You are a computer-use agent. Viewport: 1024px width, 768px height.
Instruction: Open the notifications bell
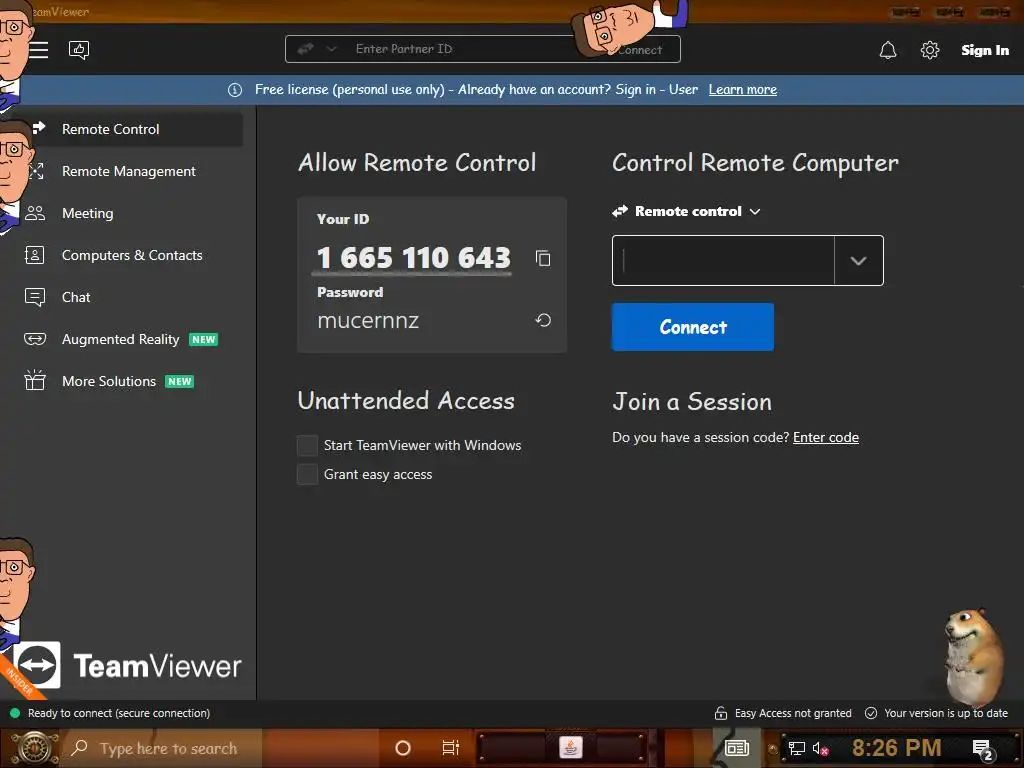[888, 50]
